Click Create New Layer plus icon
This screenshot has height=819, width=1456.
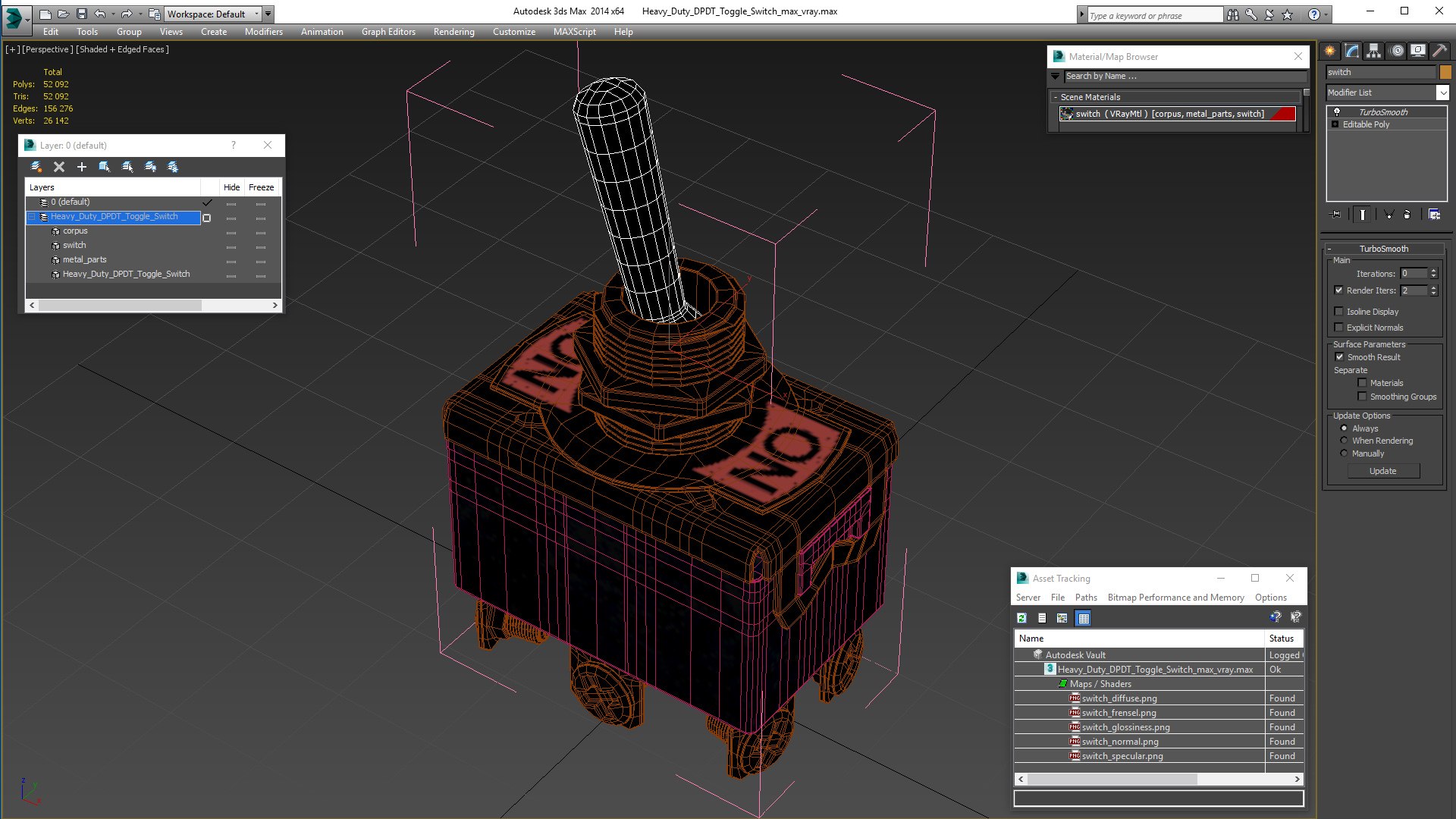[82, 167]
